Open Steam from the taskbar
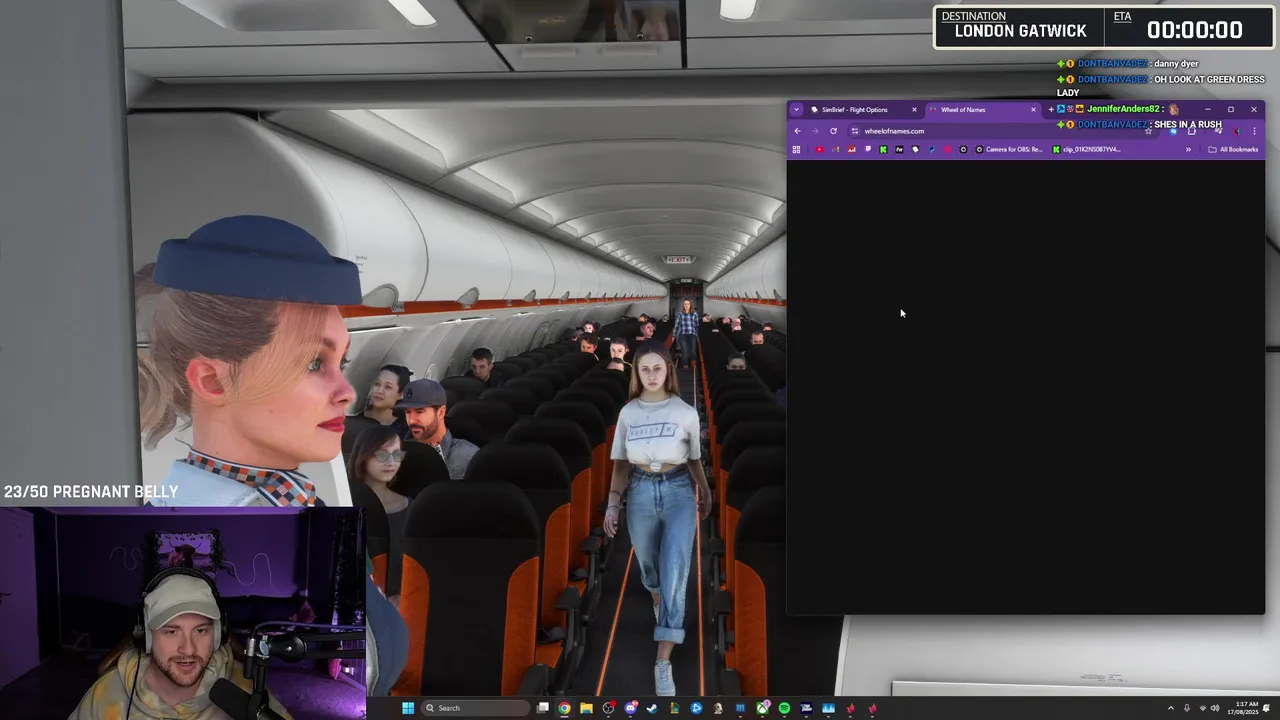Image resolution: width=1280 pixels, height=720 pixels. pos(652,708)
